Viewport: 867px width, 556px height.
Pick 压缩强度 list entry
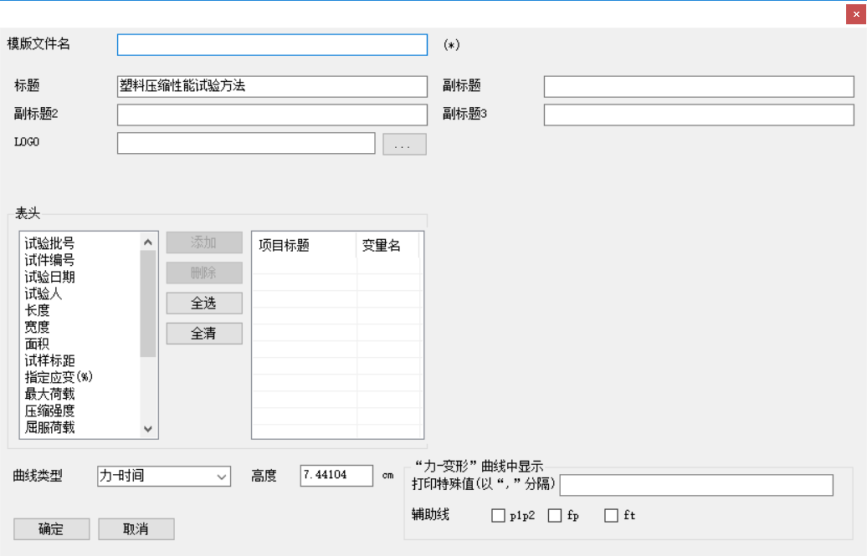pyautogui.click(x=50, y=411)
